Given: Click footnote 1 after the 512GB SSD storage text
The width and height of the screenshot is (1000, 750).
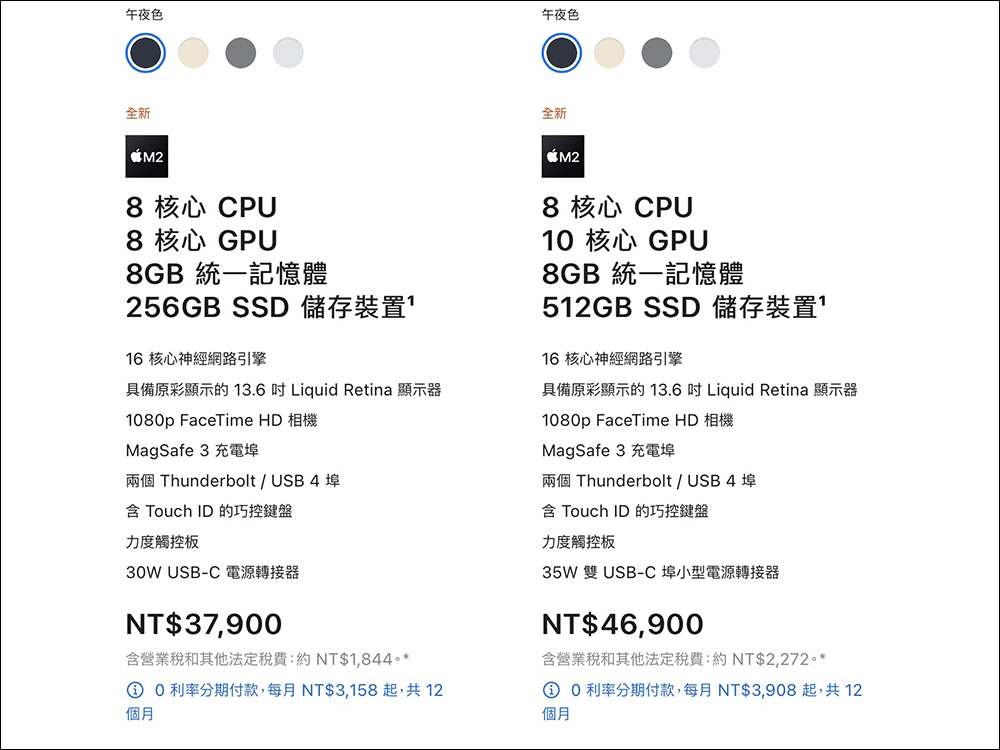Looking at the screenshot, I should pyautogui.click(x=822, y=301).
